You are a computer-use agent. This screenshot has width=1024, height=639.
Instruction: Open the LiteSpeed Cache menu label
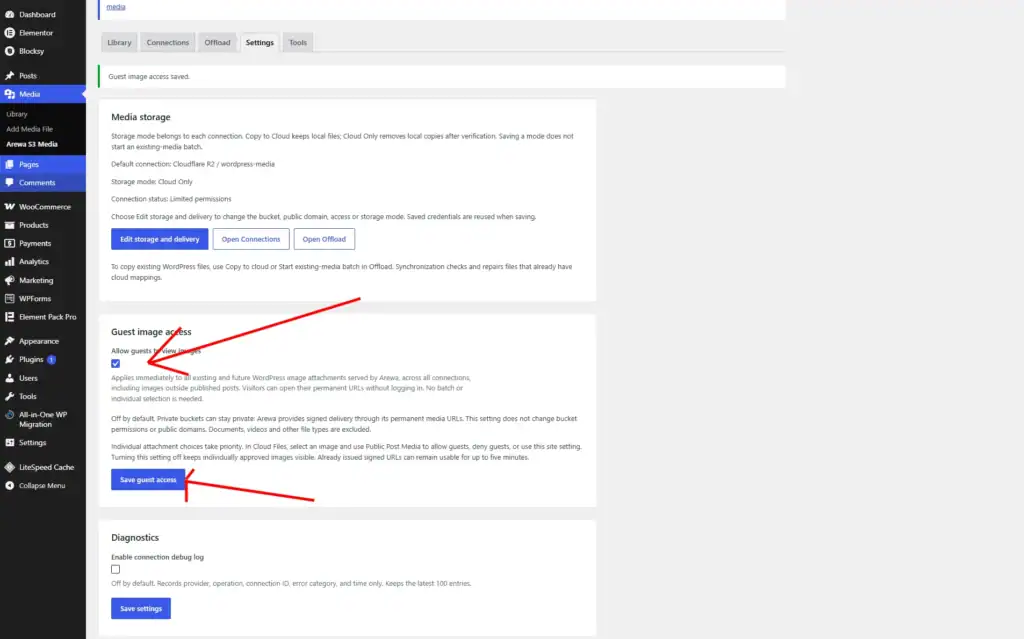pyautogui.click(x=46, y=467)
